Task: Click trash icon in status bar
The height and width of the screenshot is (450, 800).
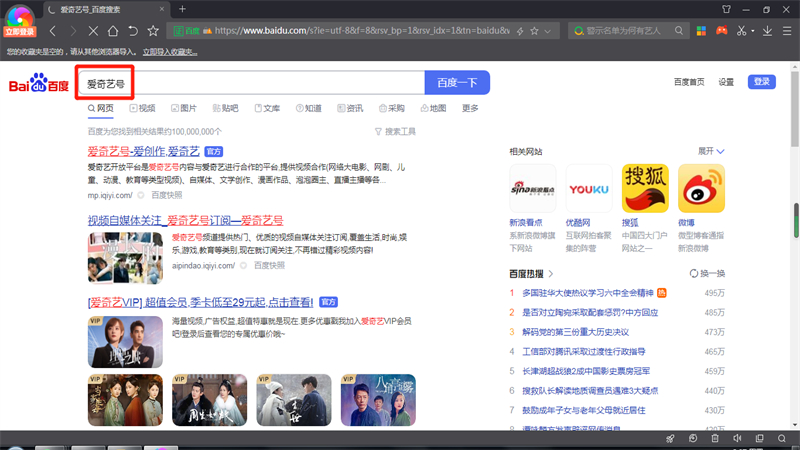Action: coord(715,438)
